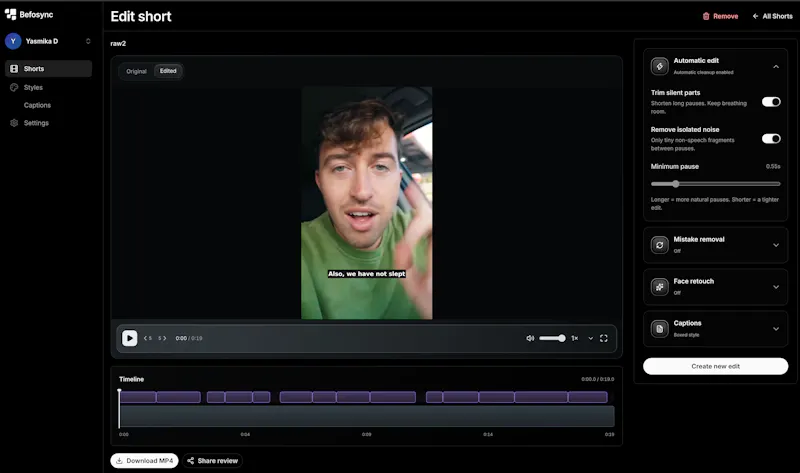Switch to the Original video tab
The image size is (800, 473).
pyautogui.click(x=136, y=71)
